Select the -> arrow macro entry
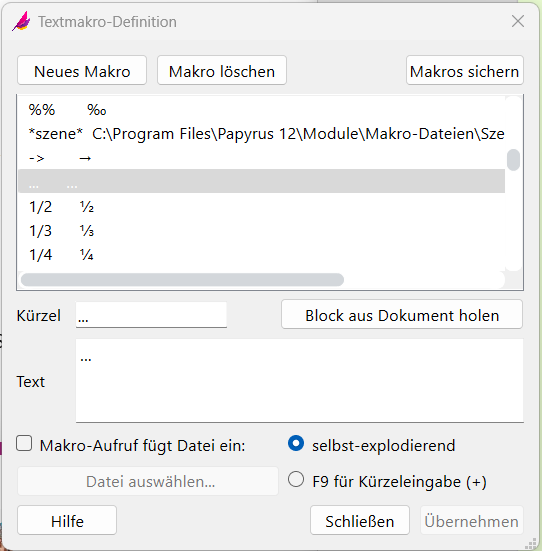This screenshot has width=542, height=551. pyautogui.click(x=262, y=158)
